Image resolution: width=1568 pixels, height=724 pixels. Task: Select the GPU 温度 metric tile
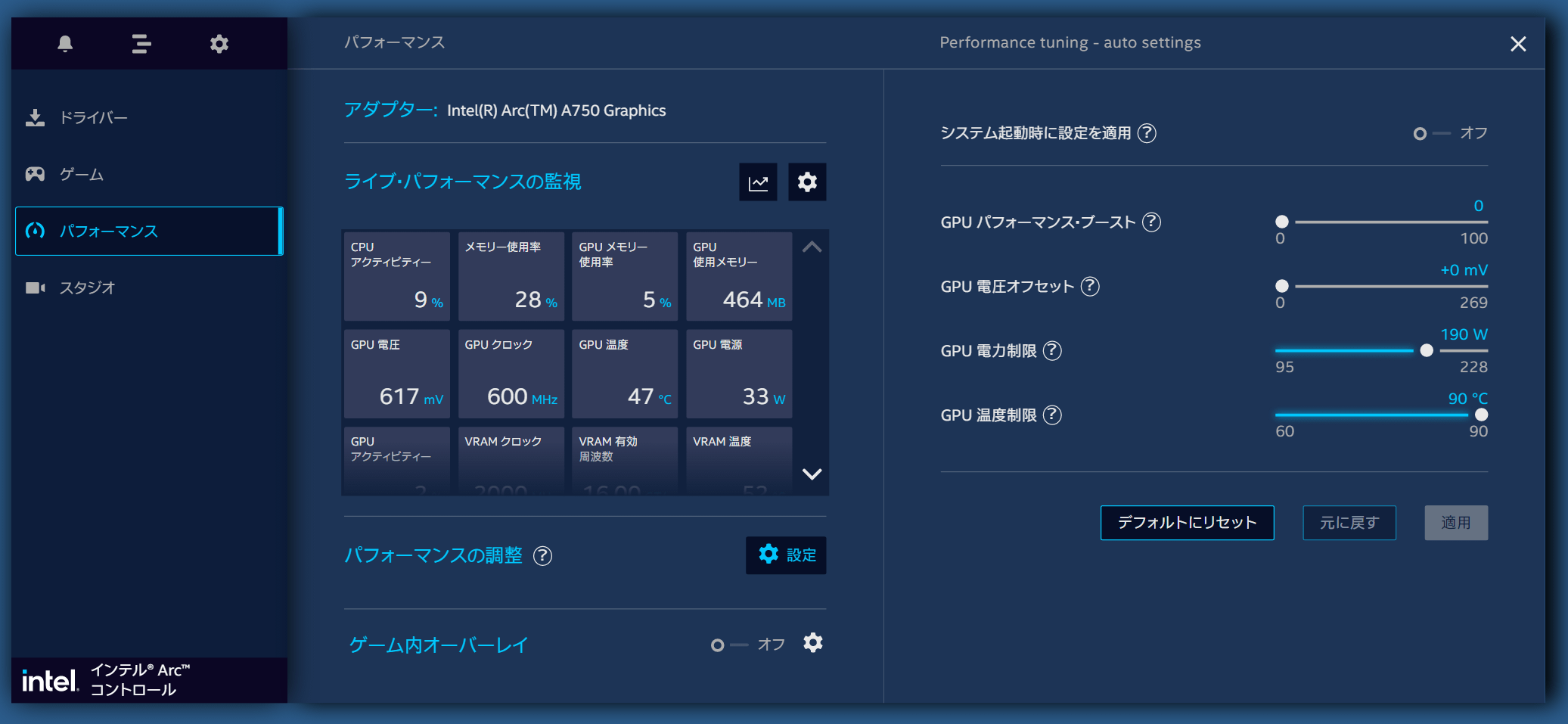point(624,374)
